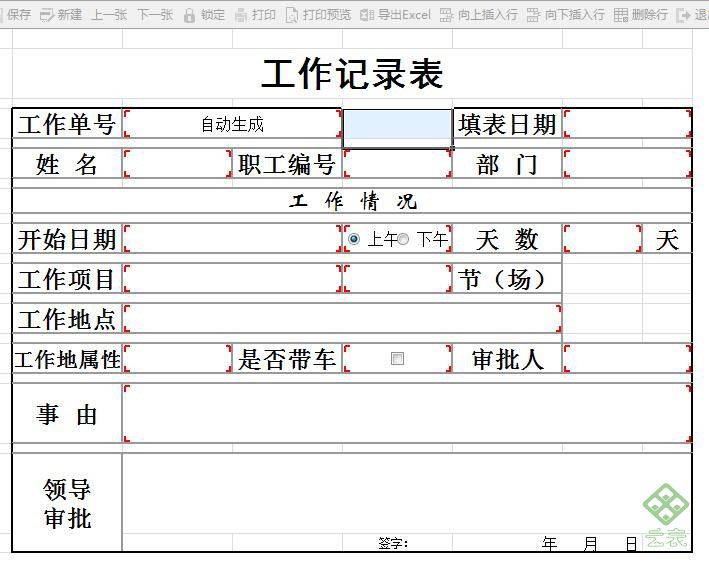Click the 年 text in signature row
Viewport: 709px width, 569px height.
549,543
